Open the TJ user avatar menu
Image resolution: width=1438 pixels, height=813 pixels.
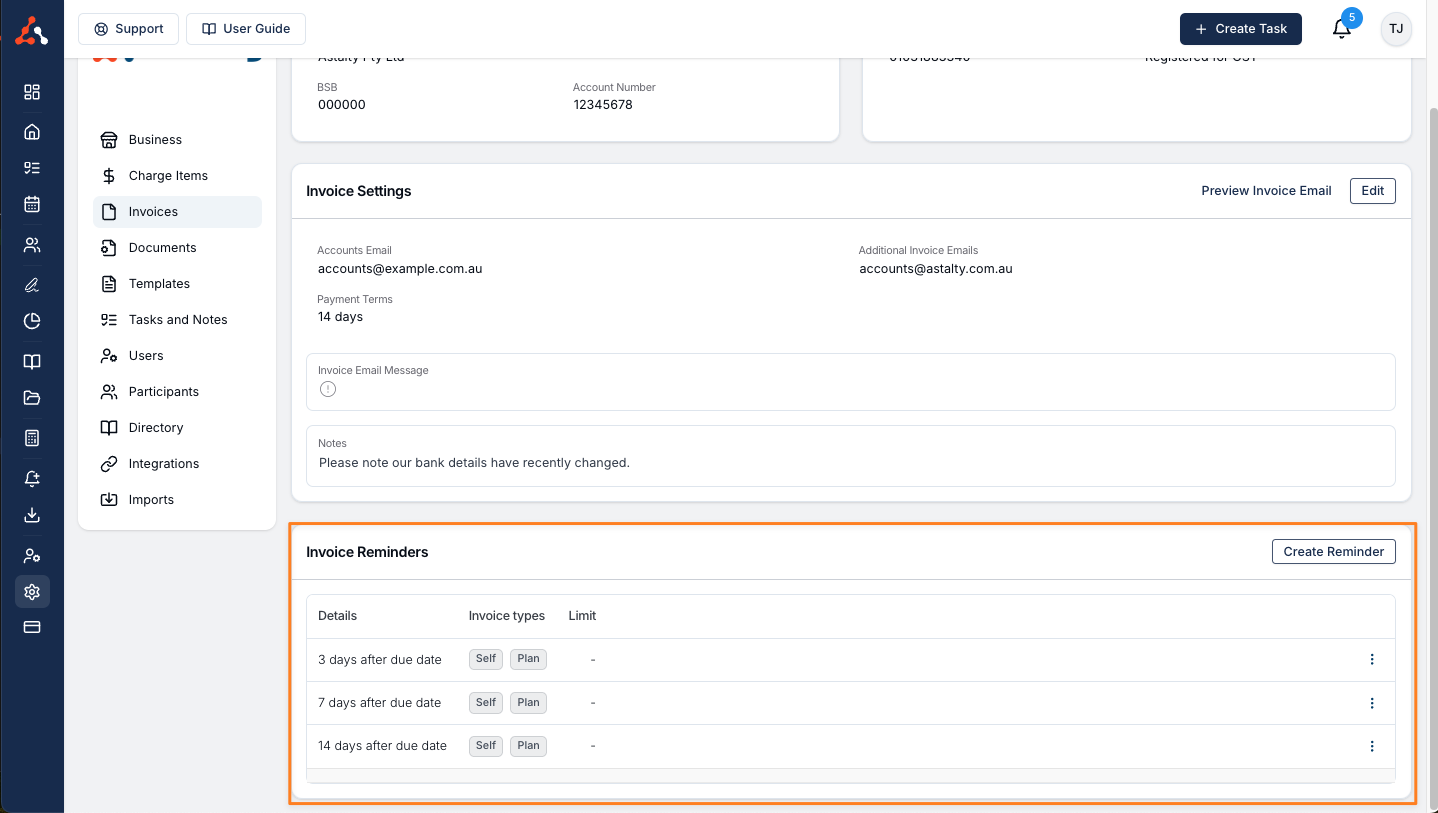[1396, 29]
